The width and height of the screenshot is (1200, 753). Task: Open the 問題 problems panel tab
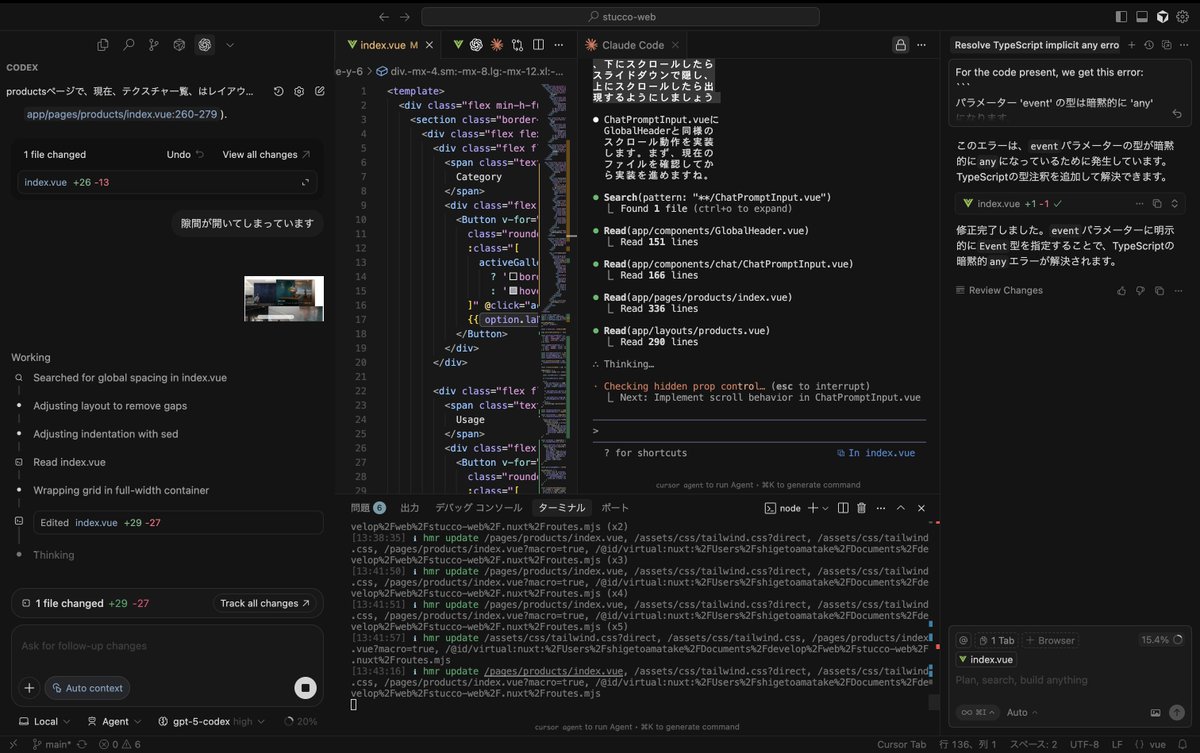click(367, 508)
